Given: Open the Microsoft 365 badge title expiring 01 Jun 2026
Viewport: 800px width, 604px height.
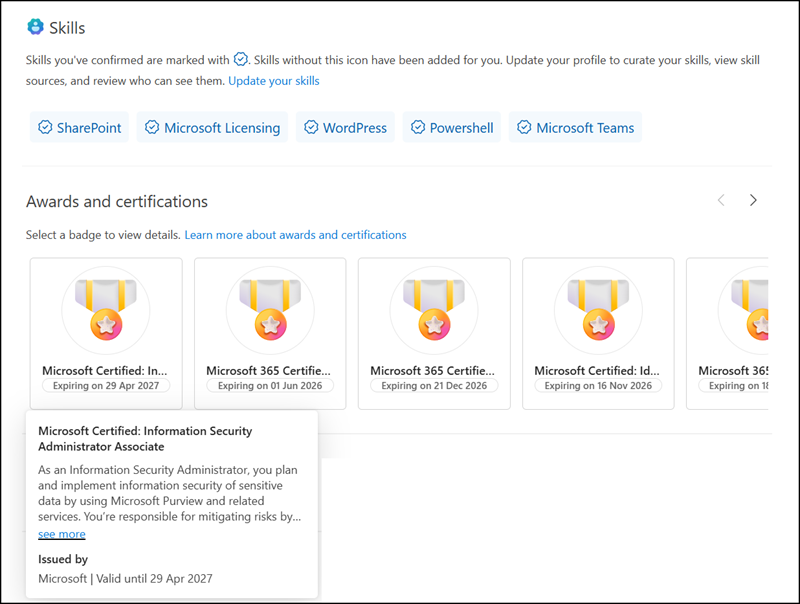Looking at the screenshot, I should [268, 370].
